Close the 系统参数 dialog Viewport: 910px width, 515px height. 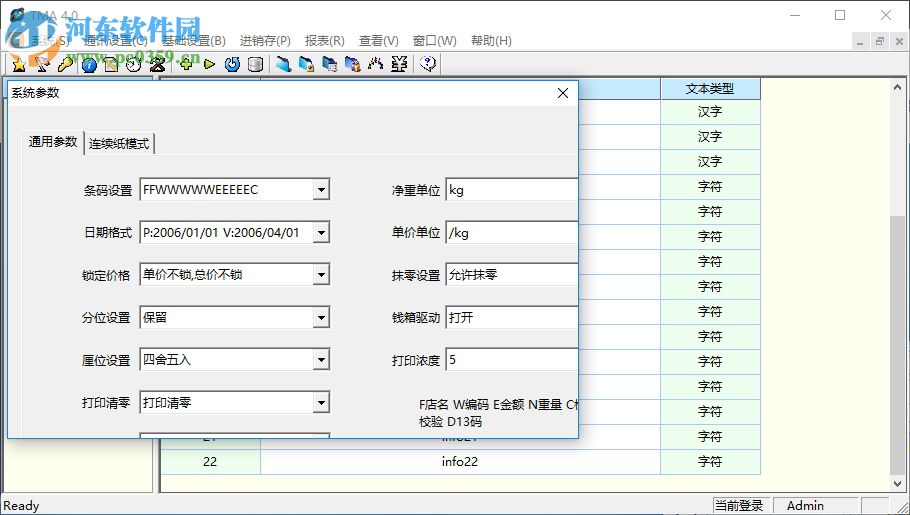[x=562, y=93]
